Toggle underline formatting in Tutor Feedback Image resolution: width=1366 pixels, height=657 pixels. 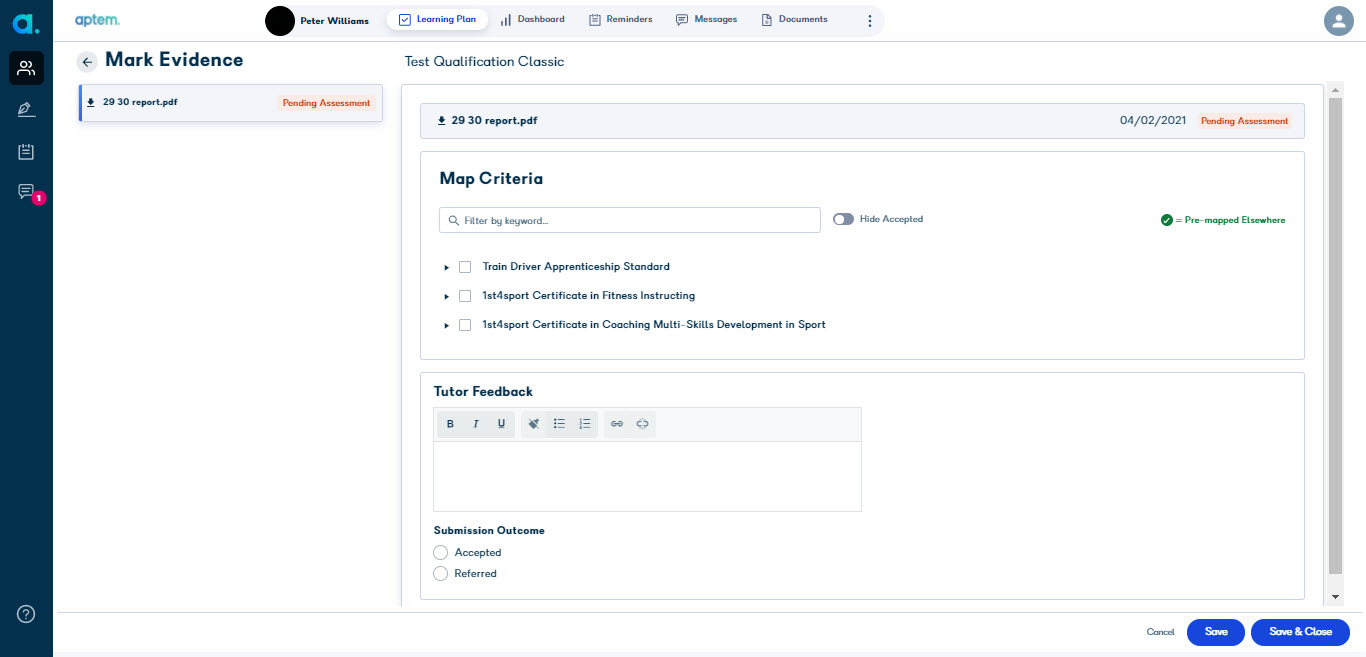coord(502,424)
